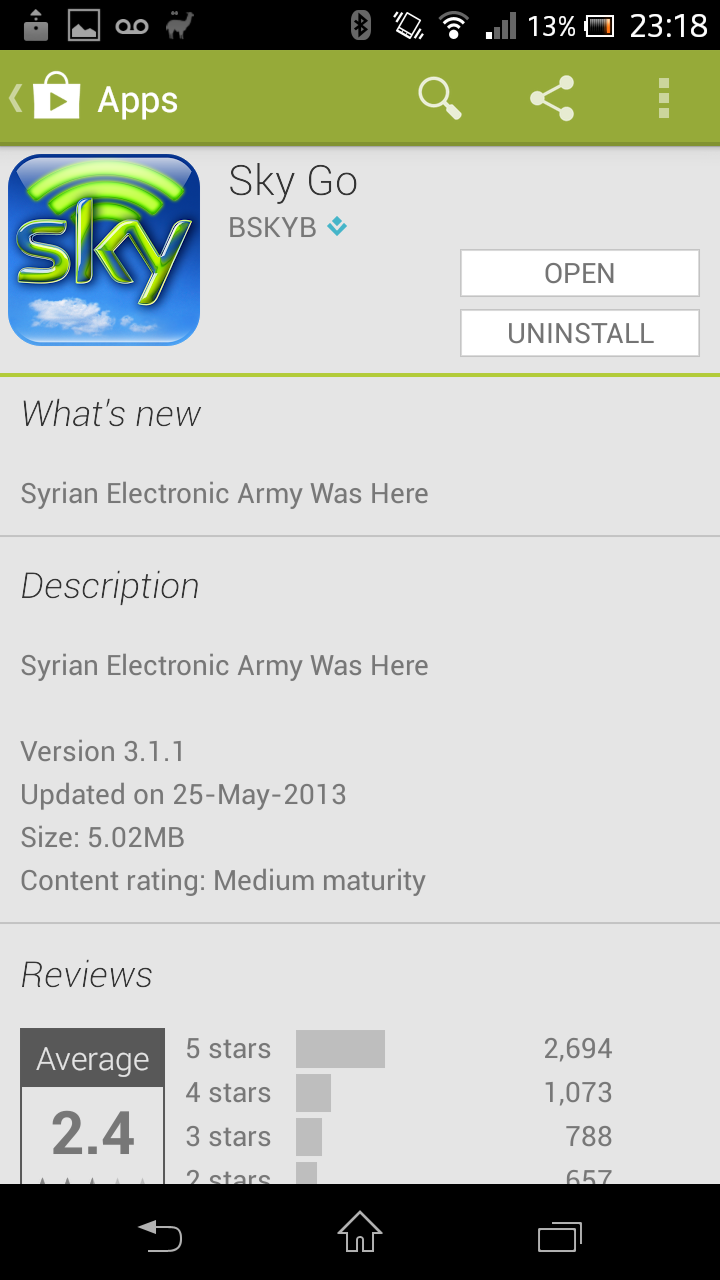Tap the Android back navigation button
720x1280 pixels.
160,1236
